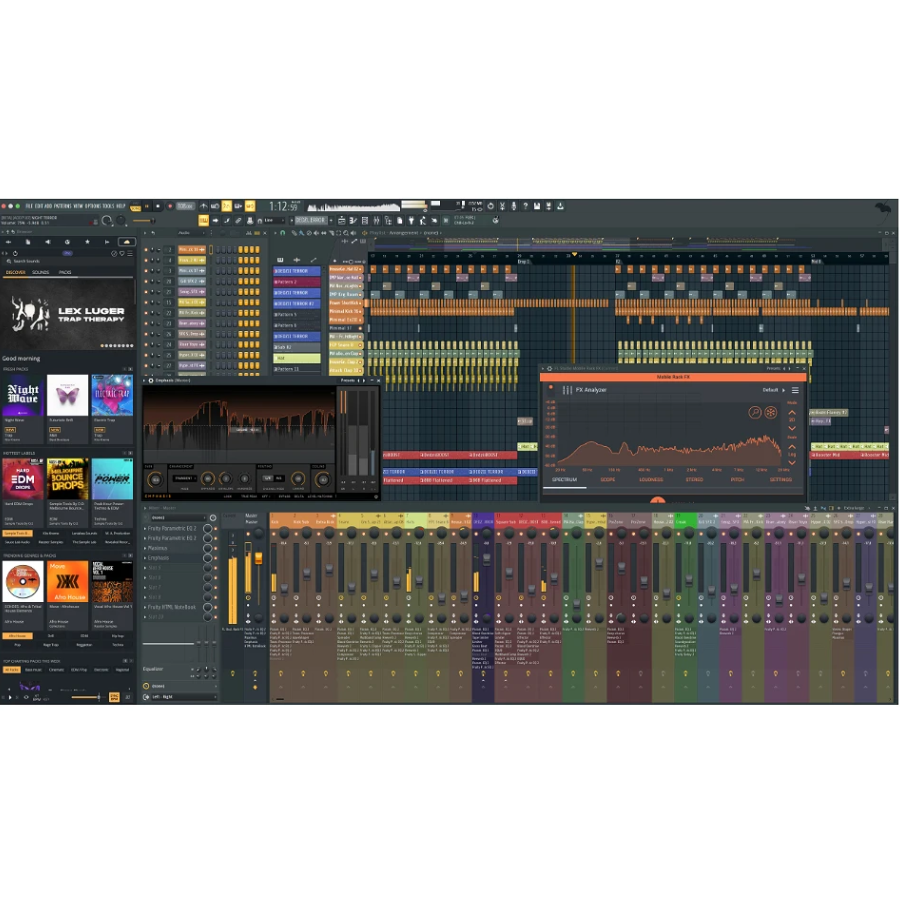Click the heart favorites filter icon
Screen dimensions: 900x900
122,253
